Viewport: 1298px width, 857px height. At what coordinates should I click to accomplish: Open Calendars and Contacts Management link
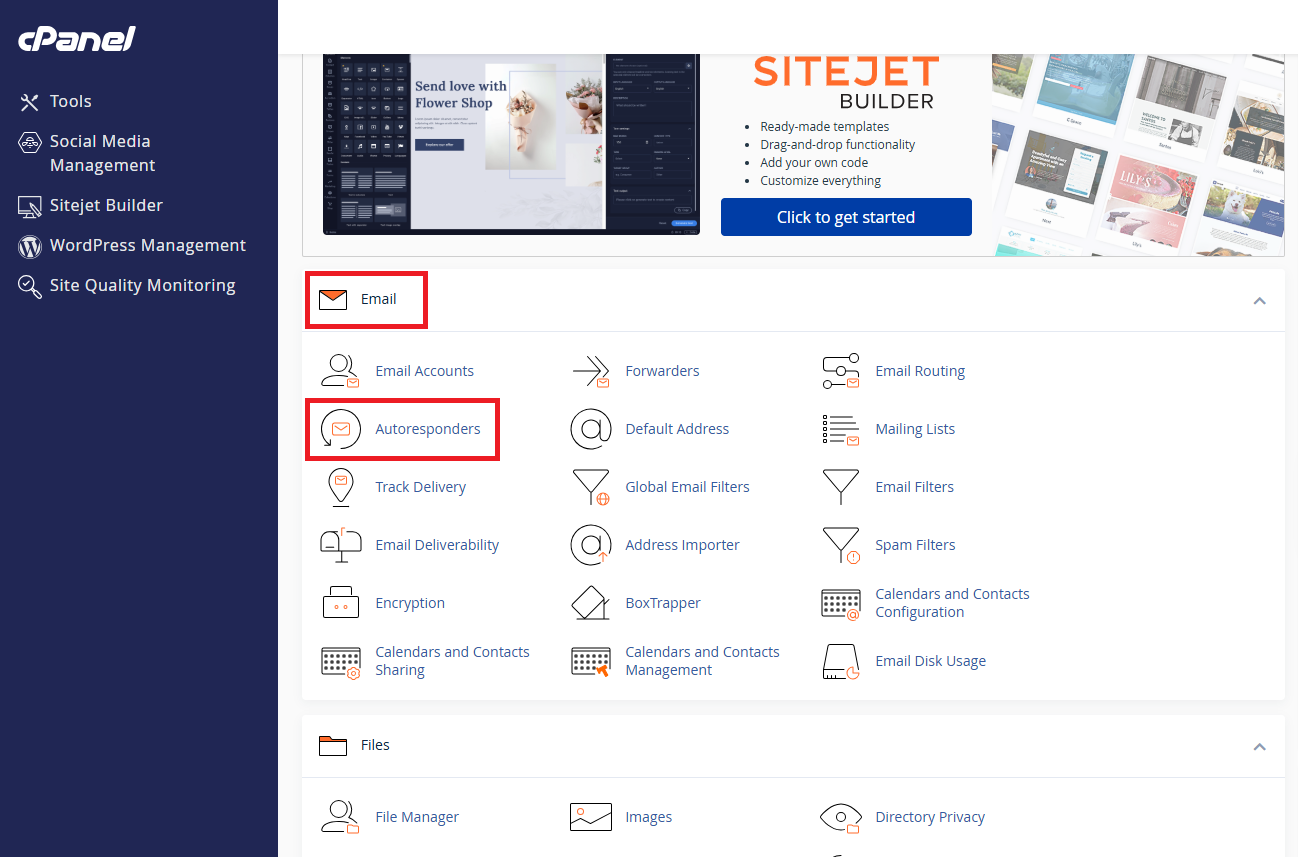pos(702,661)
